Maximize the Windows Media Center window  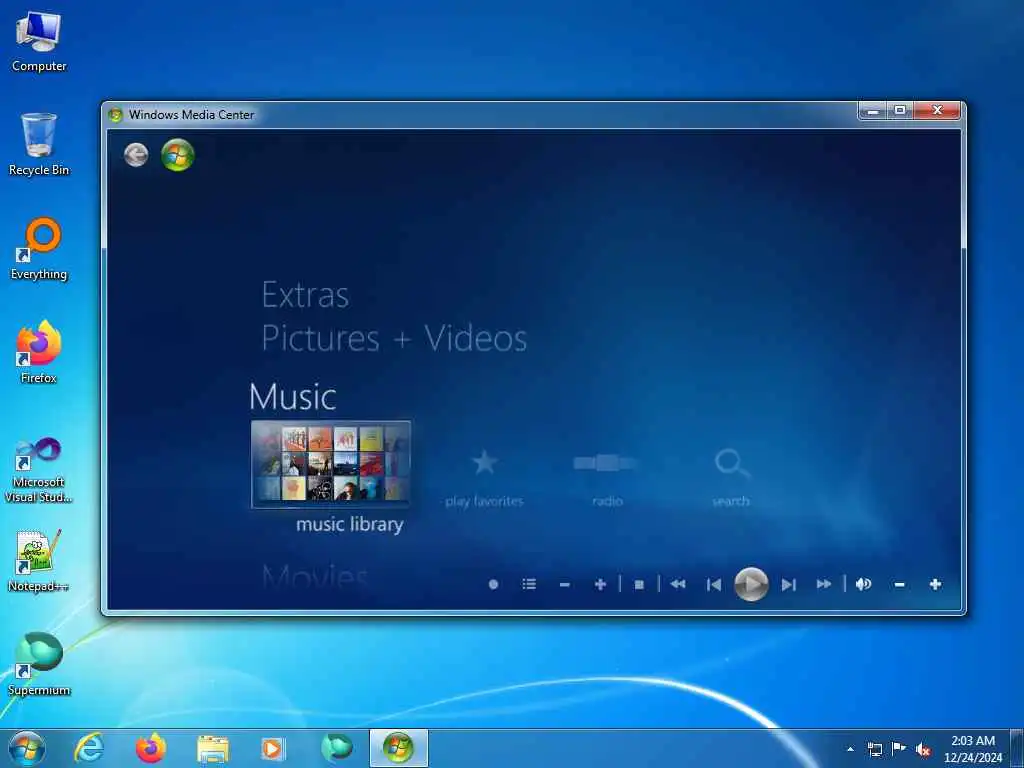click(900, 110)
